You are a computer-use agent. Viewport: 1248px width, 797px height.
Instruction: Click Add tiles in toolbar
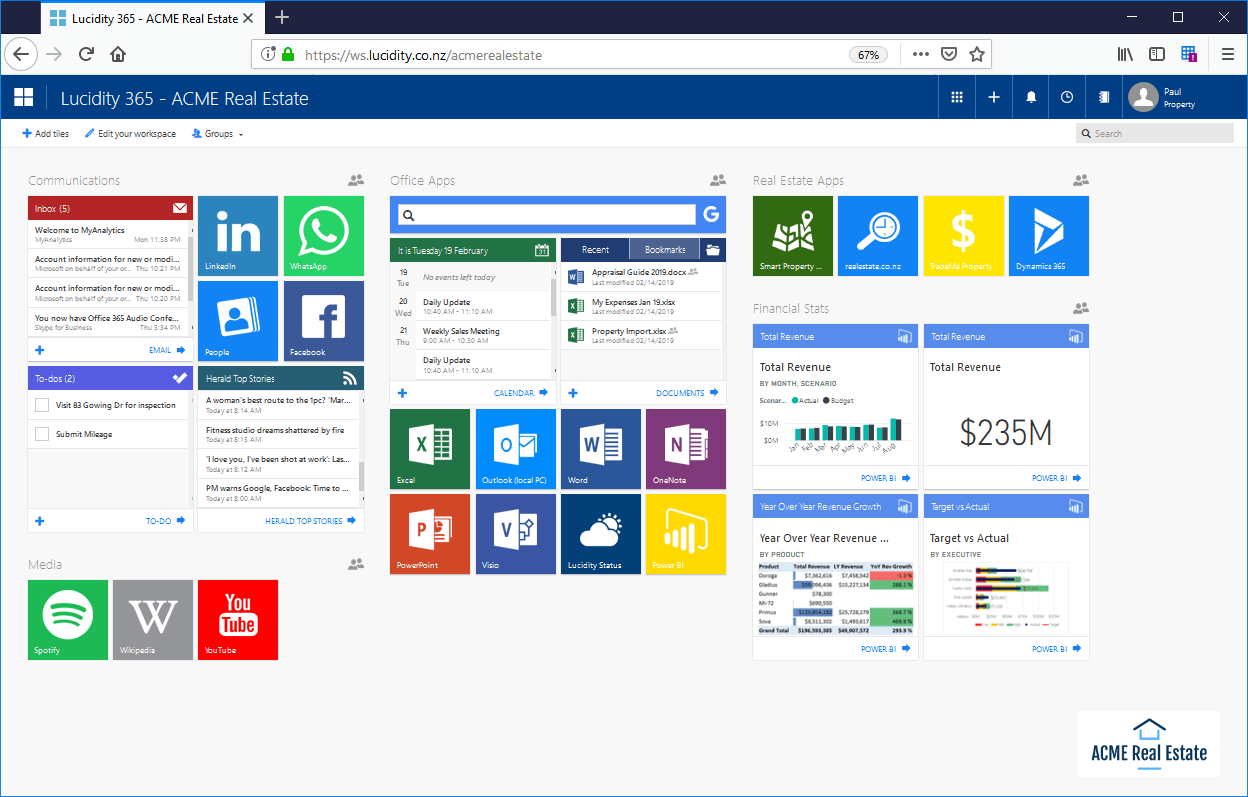click(x=46, y=134)
